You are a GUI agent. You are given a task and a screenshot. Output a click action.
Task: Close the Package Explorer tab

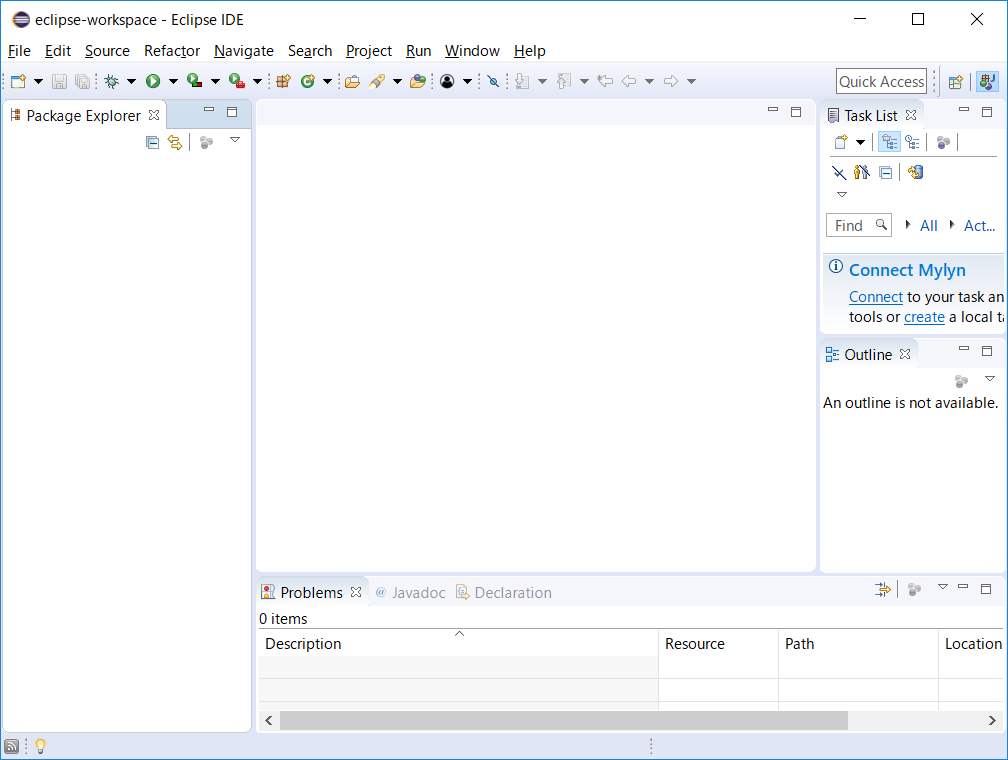(x=154, y=115)
